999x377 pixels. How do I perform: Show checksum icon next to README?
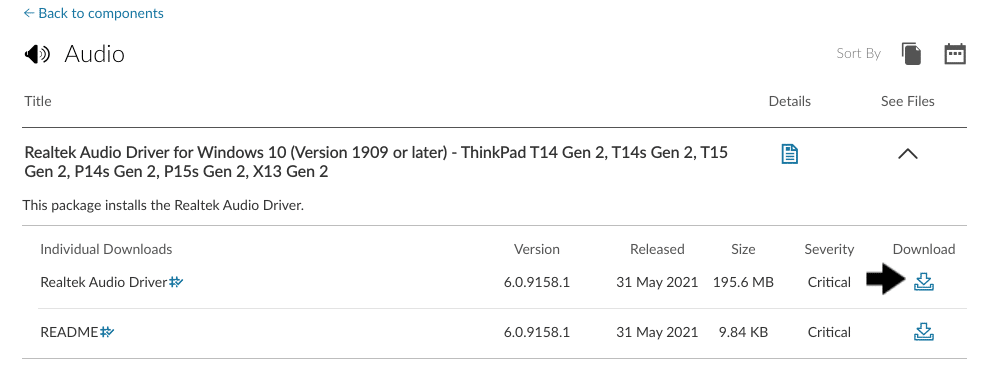[107, 331]
